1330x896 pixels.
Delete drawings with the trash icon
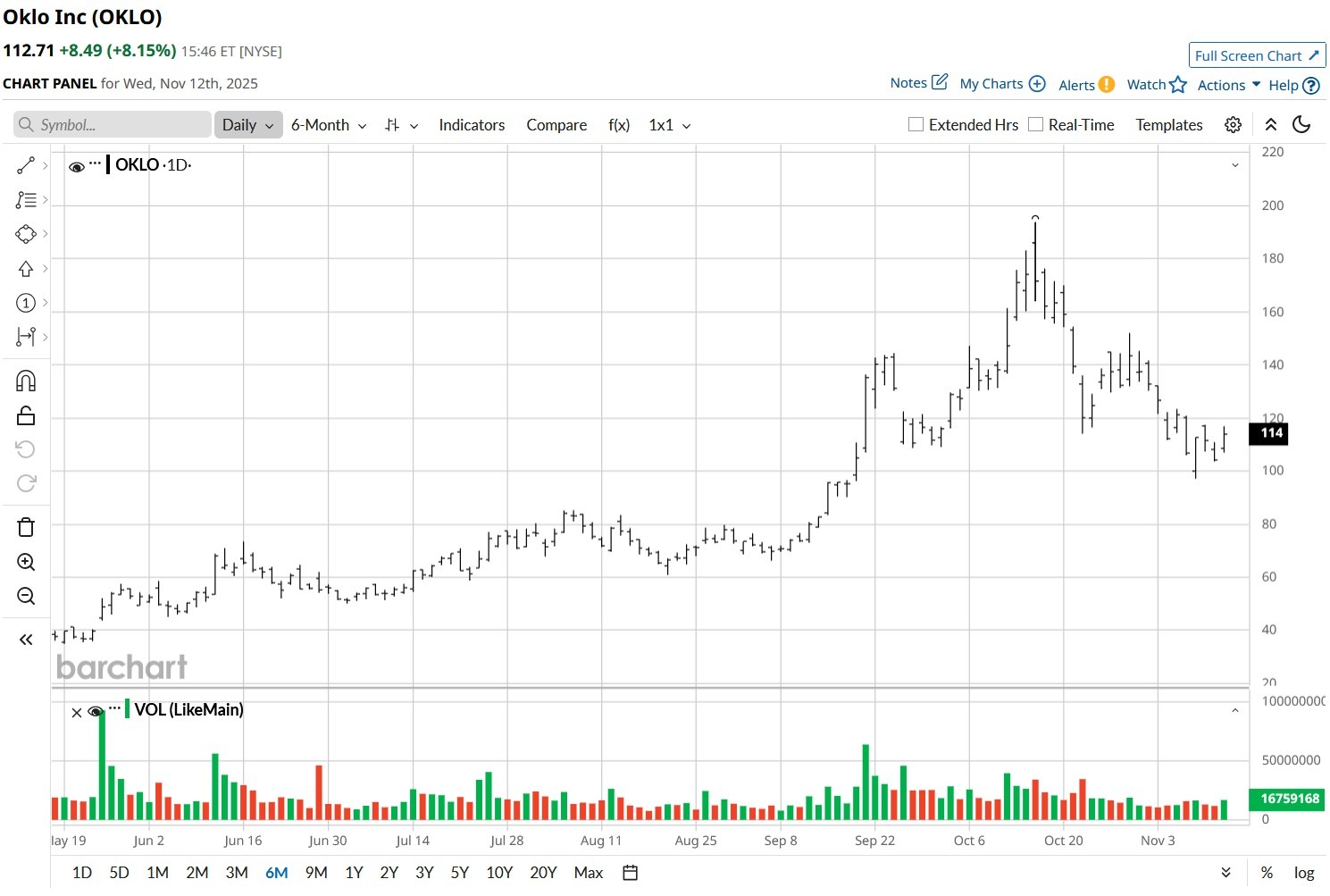(26, 527)
